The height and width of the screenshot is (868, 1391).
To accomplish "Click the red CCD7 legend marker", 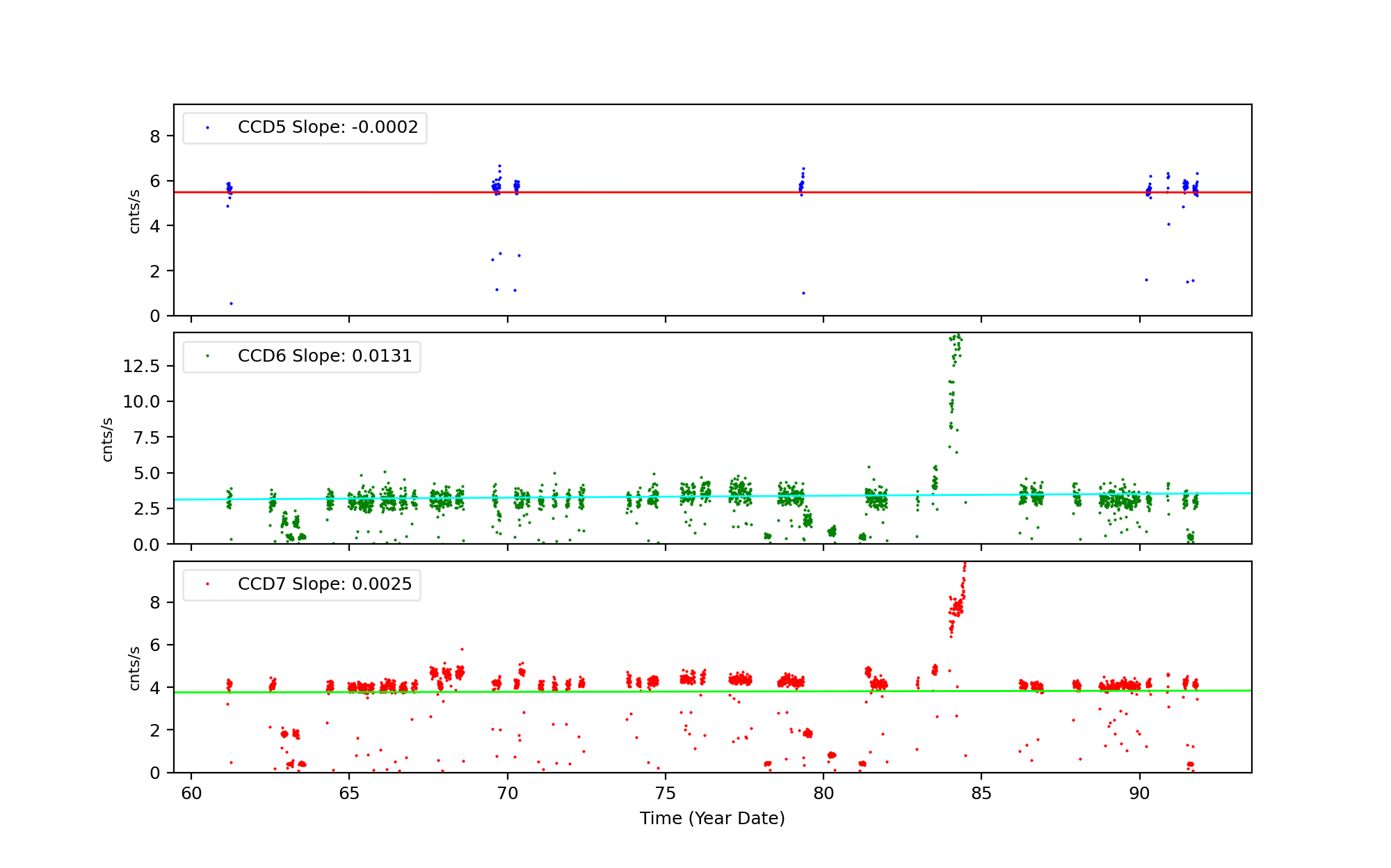I will click(x=207, y=584).
